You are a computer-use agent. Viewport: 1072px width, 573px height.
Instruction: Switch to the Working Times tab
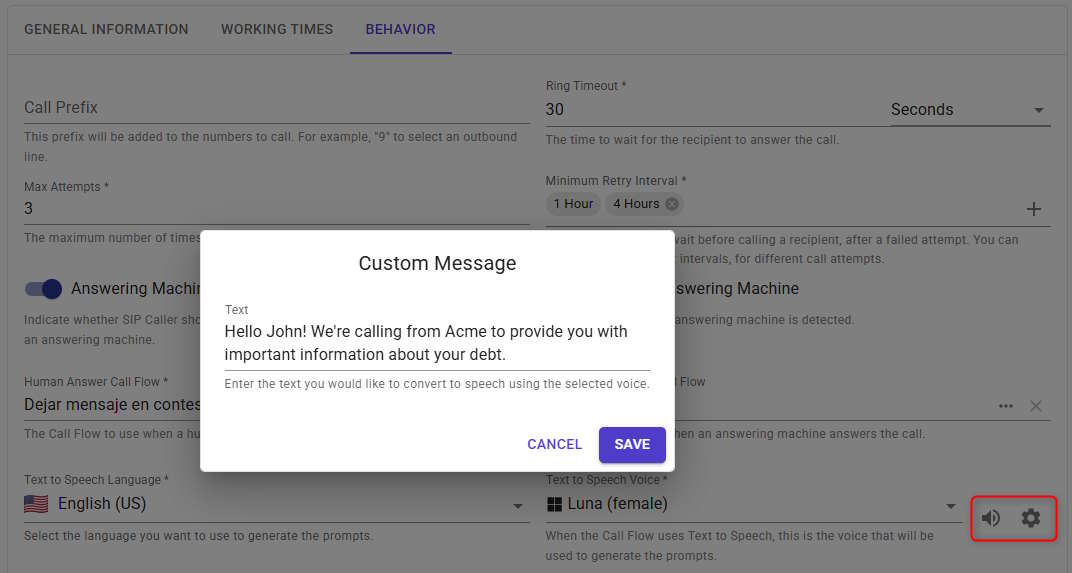pos(277,29)
